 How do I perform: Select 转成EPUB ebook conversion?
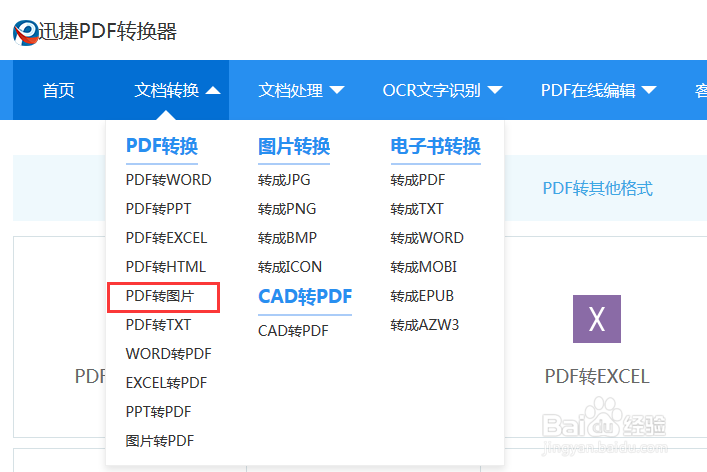[422, 296]
